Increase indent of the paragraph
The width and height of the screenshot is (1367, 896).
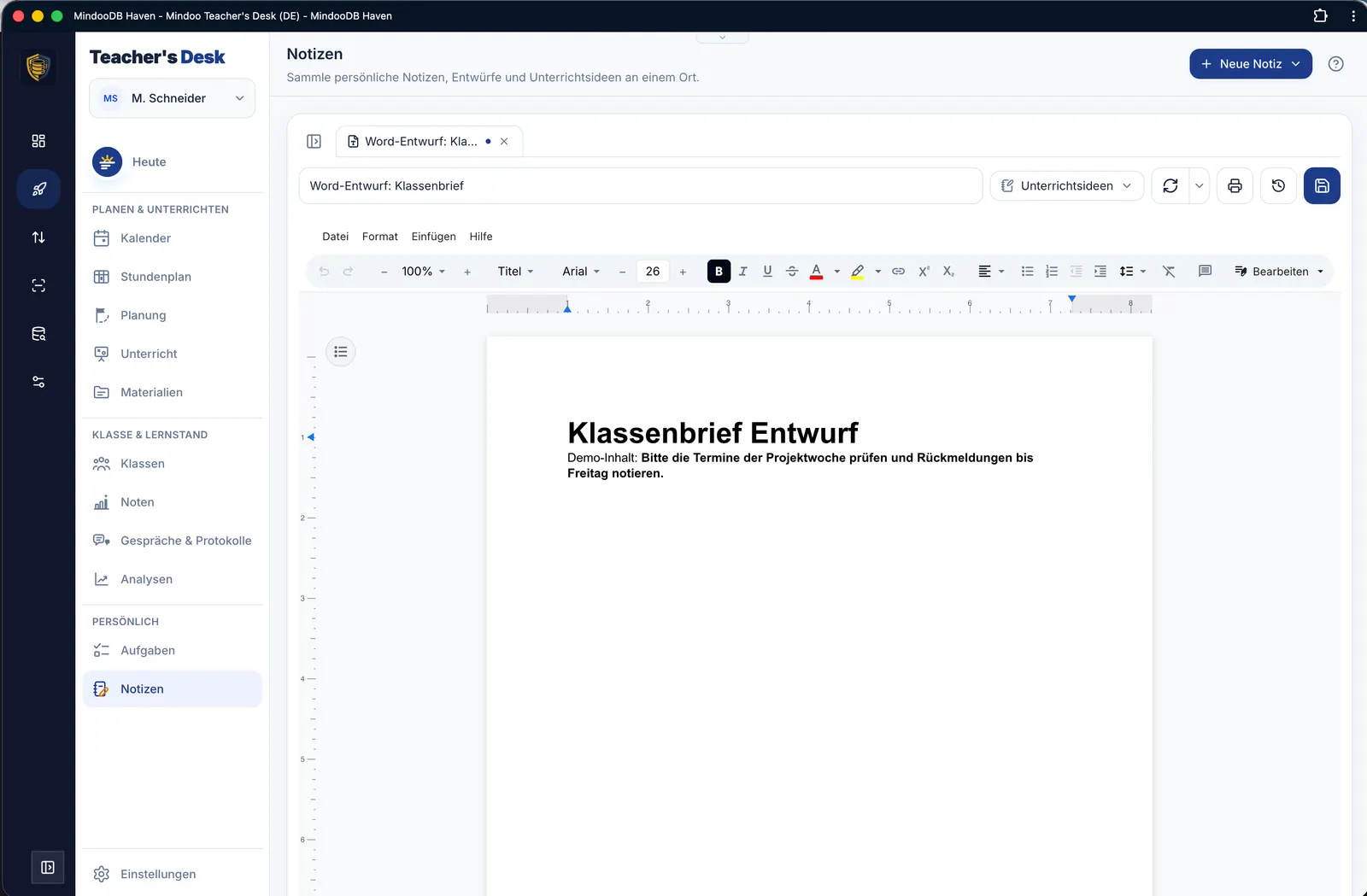coord(1100,272)
